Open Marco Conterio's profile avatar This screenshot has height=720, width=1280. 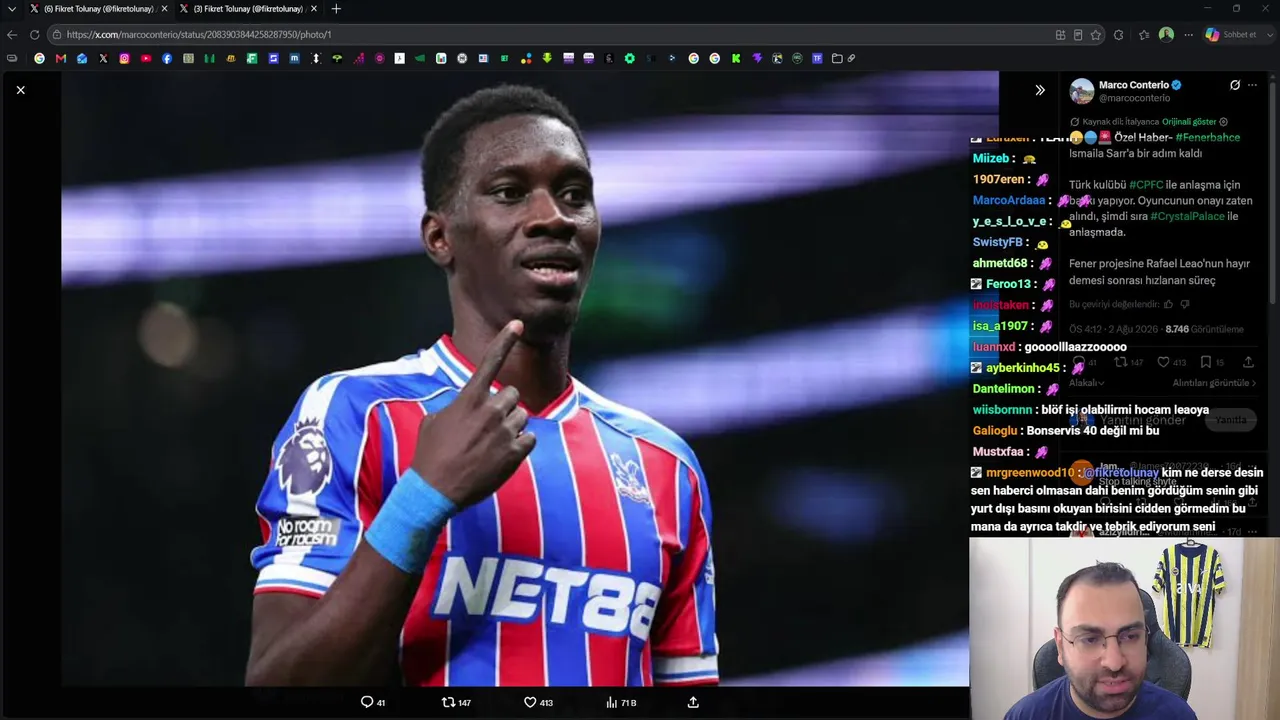click(1082, 91)
